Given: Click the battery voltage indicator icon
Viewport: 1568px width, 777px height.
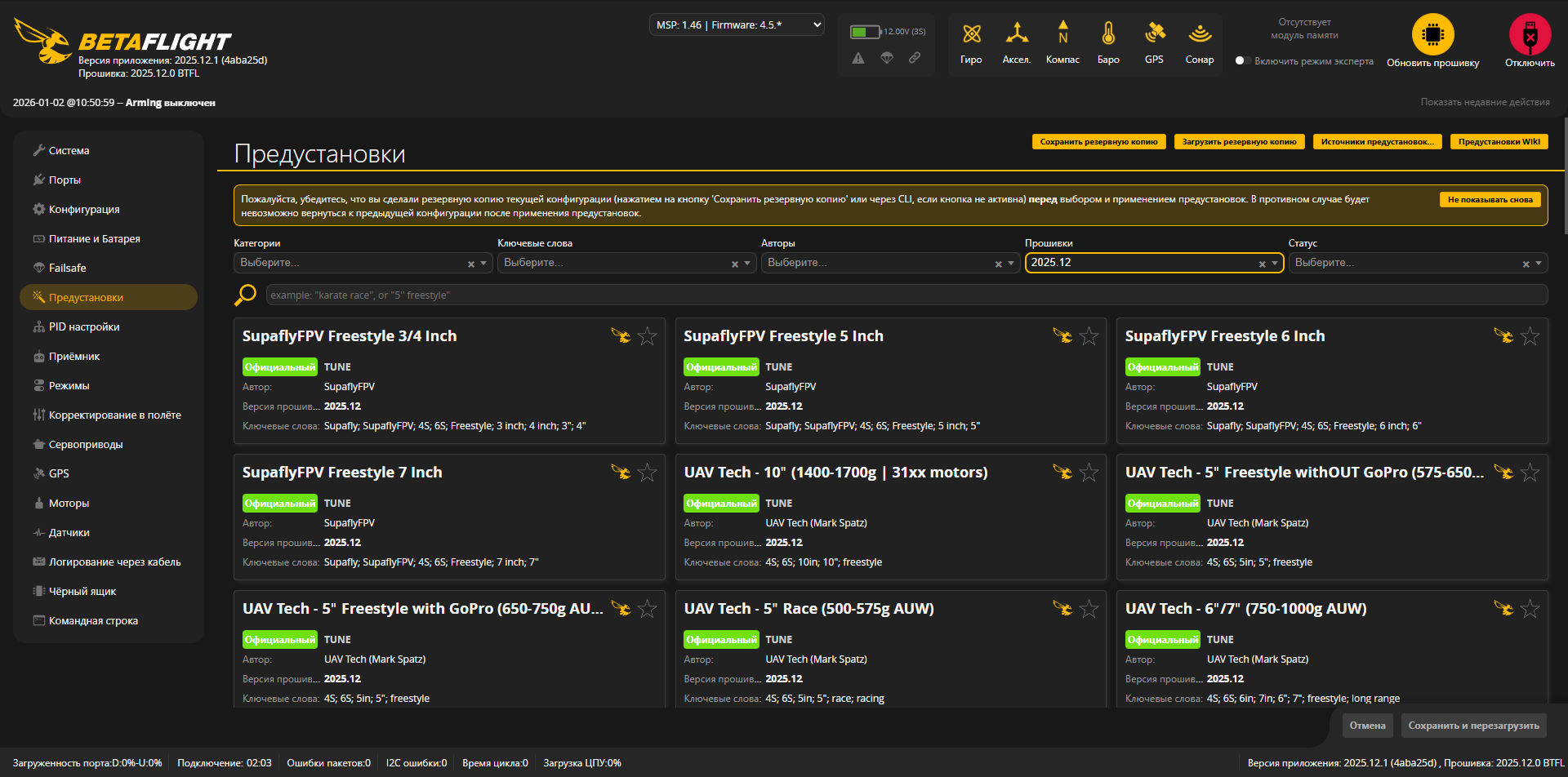Looking at the screenshot, I should click(x=864, y=32).
